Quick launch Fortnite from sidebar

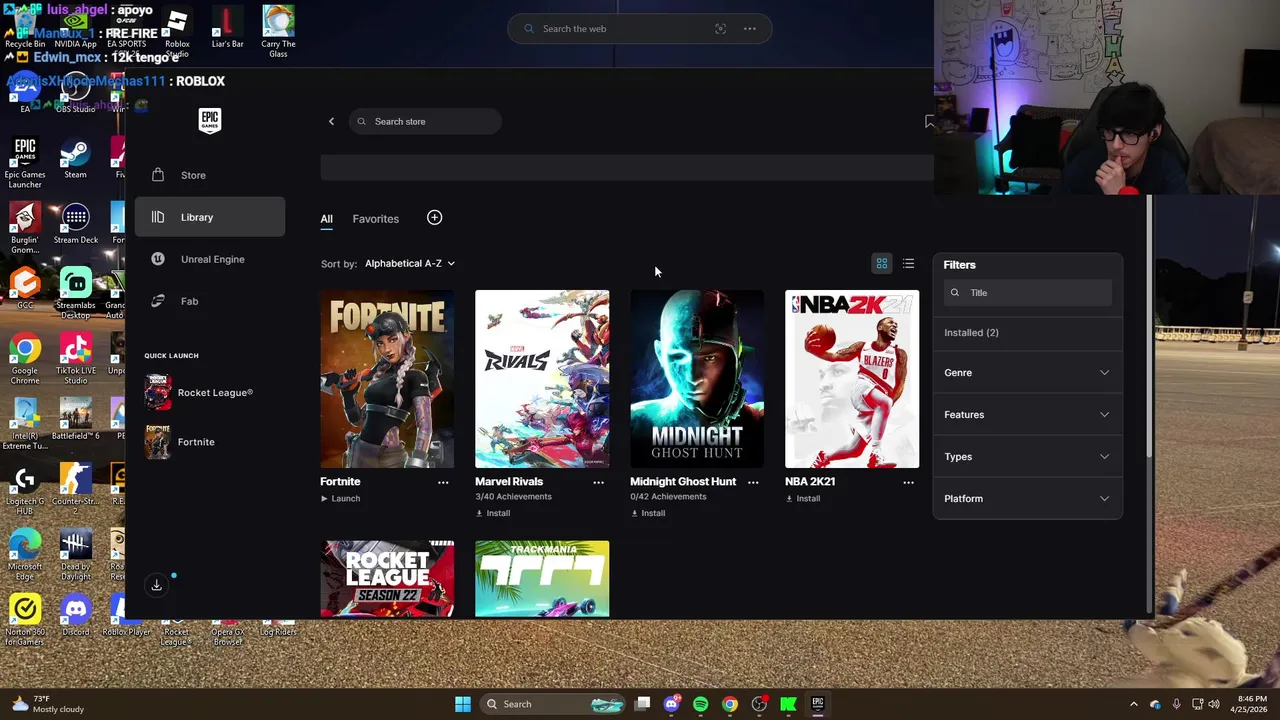tap(180, 442)
